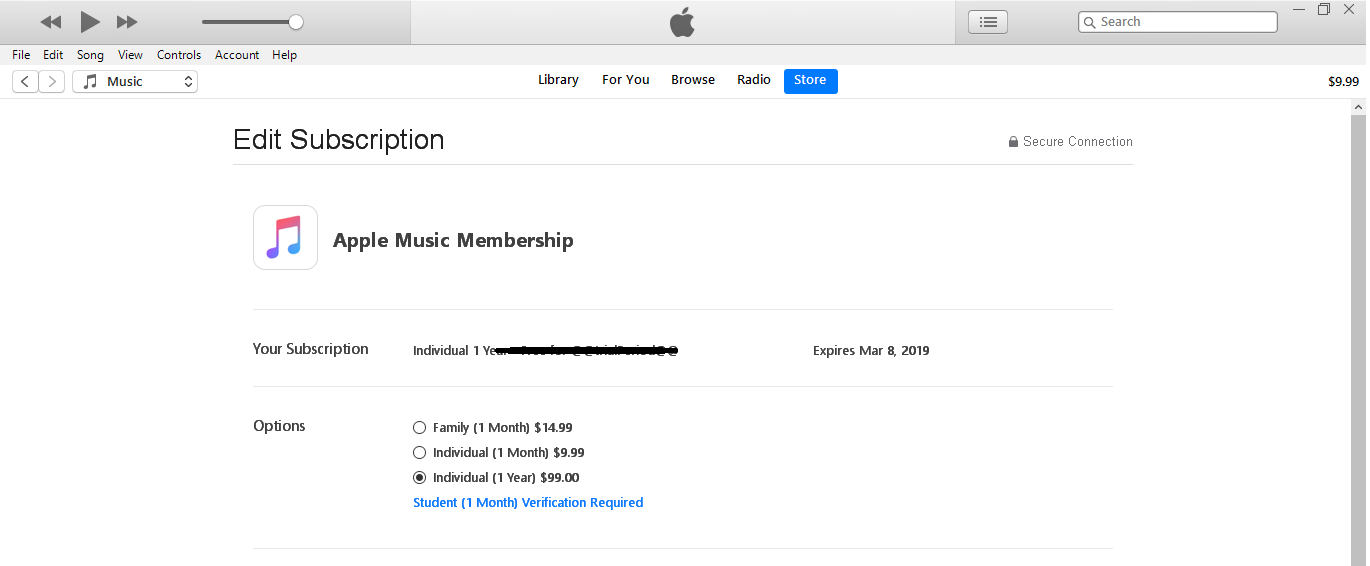Open the Account menu

pyautogui.click(x=237, y=55)
